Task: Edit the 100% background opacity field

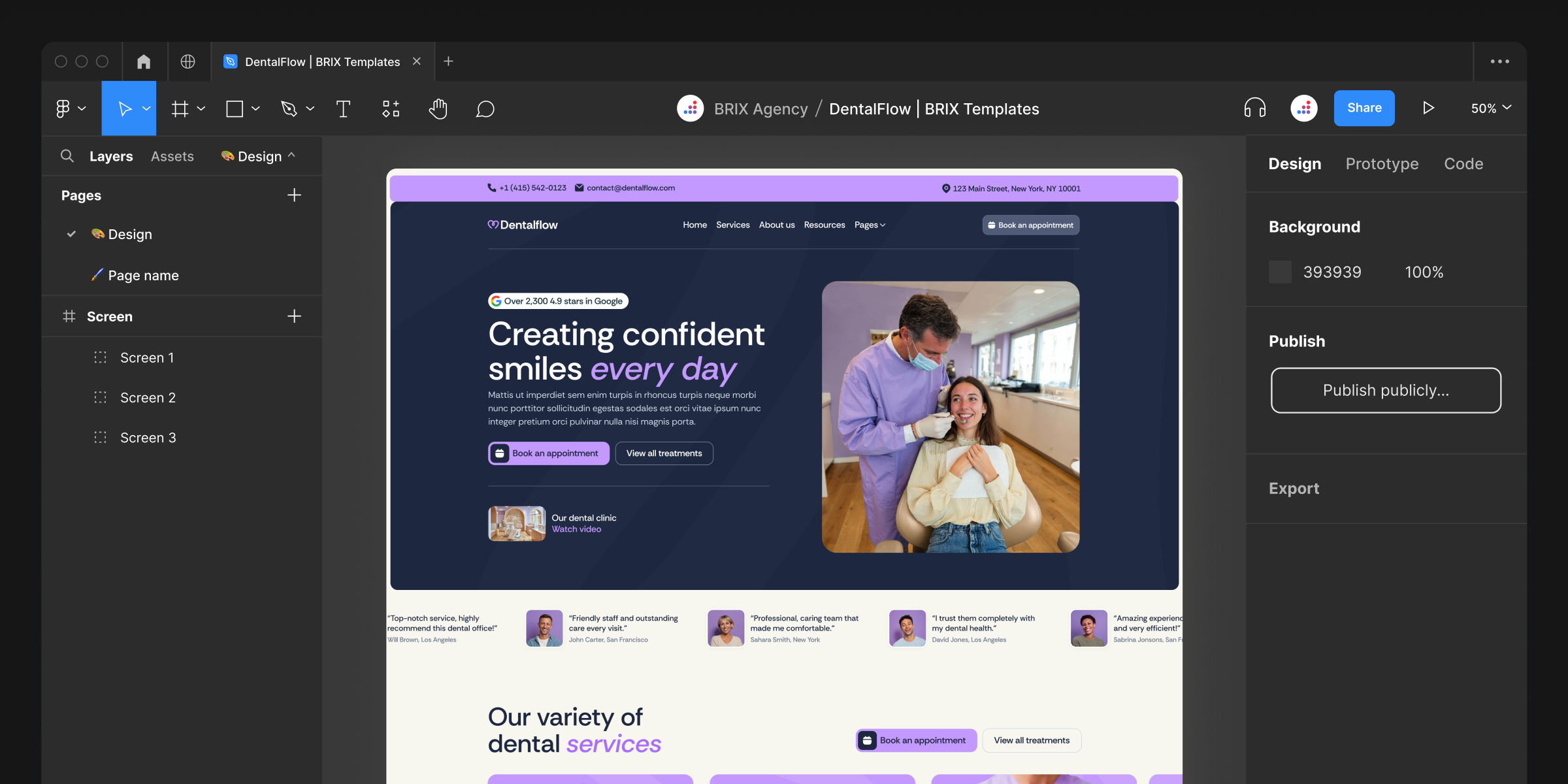Action: click(x=1424, y=272)
